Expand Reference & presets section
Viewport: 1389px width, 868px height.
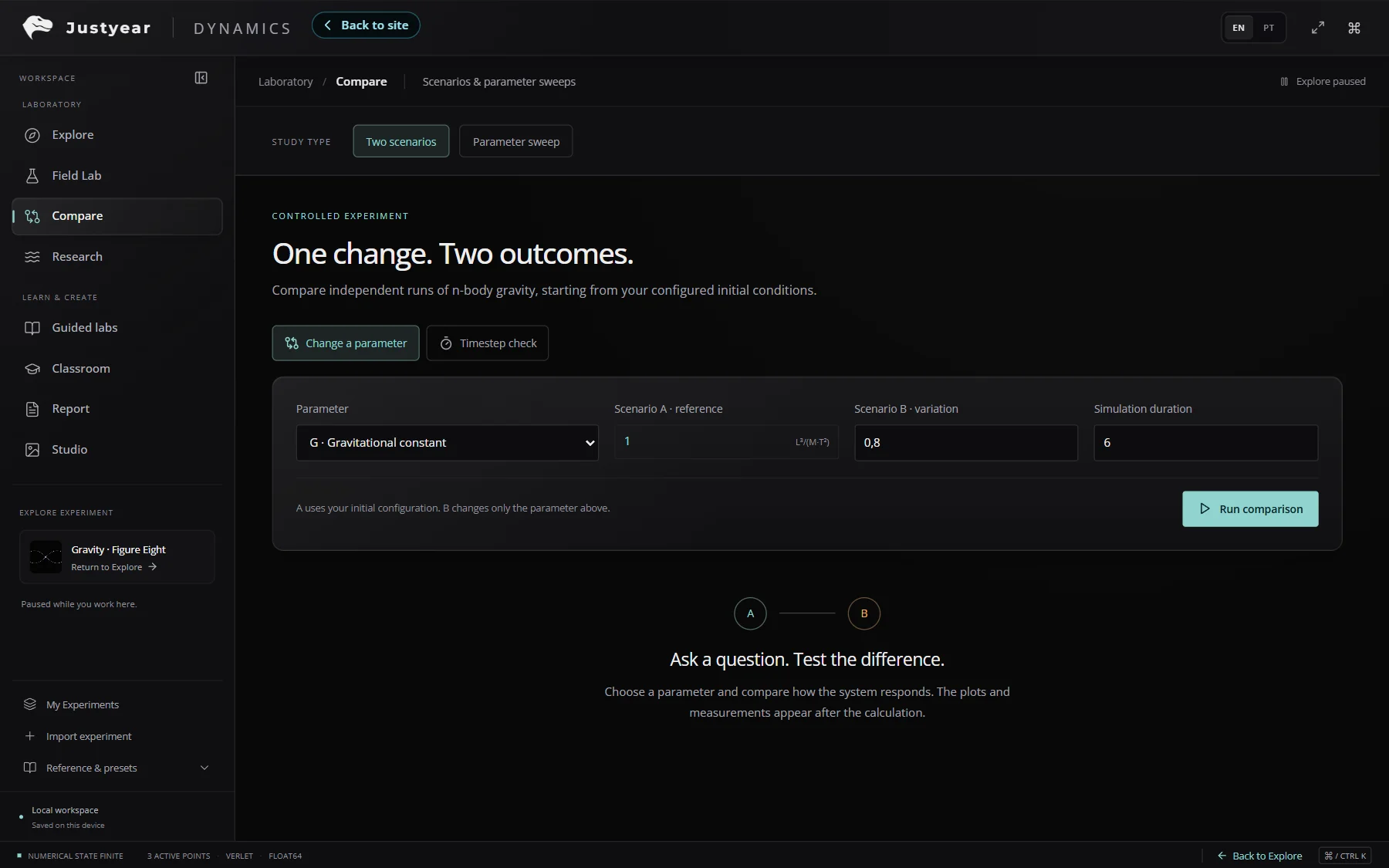coord(117,768)
